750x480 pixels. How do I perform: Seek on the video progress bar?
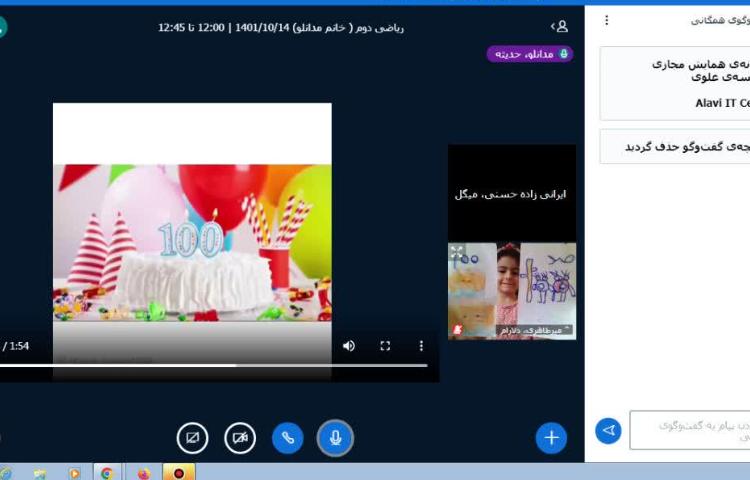click(213, 366)
